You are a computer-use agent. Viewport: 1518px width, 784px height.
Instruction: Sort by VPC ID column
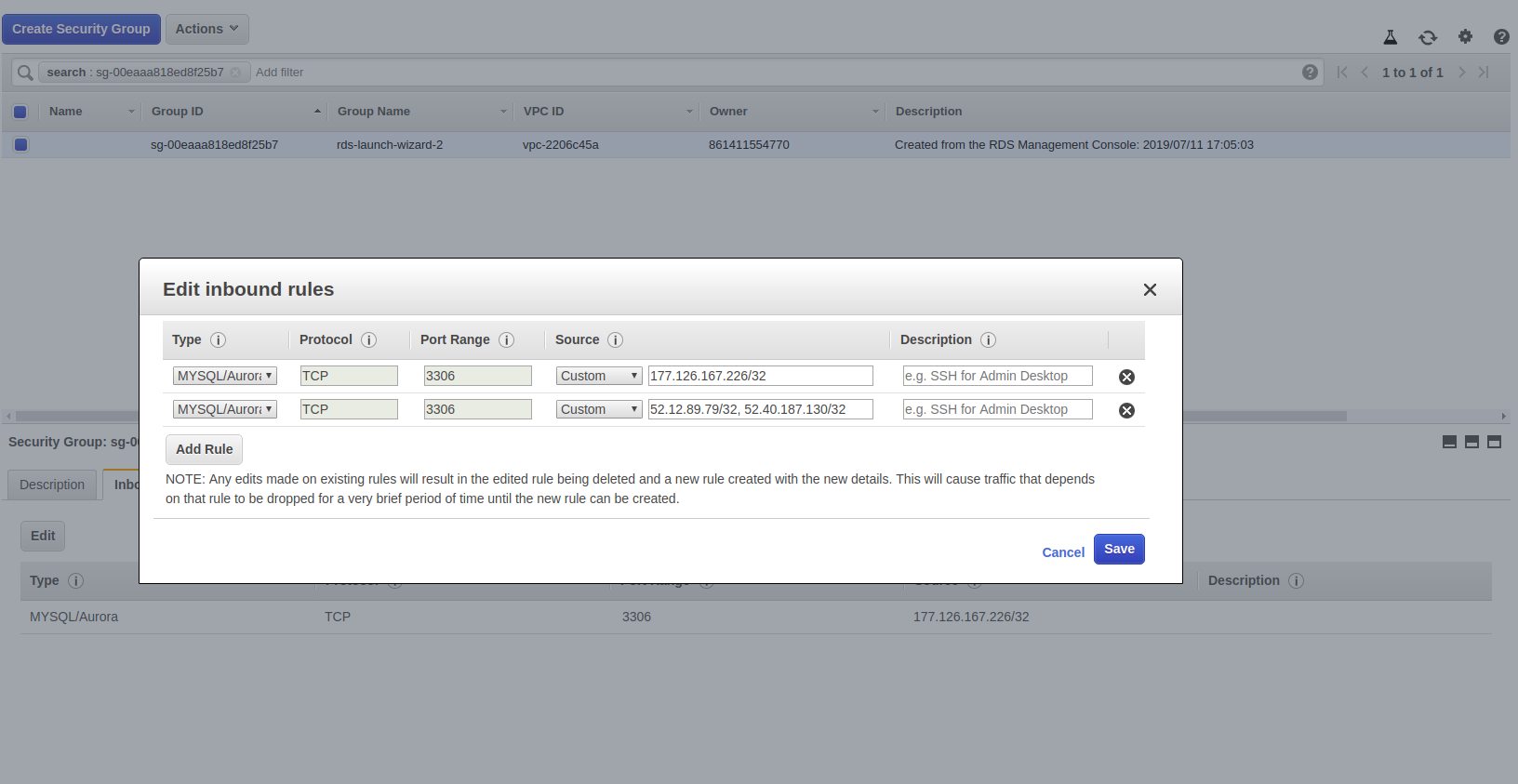606,112
